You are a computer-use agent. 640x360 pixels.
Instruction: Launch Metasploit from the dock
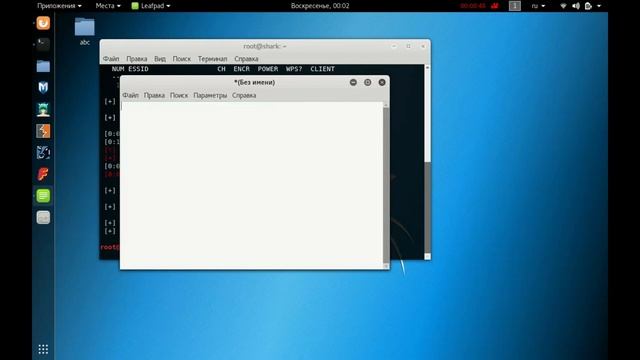43,87
